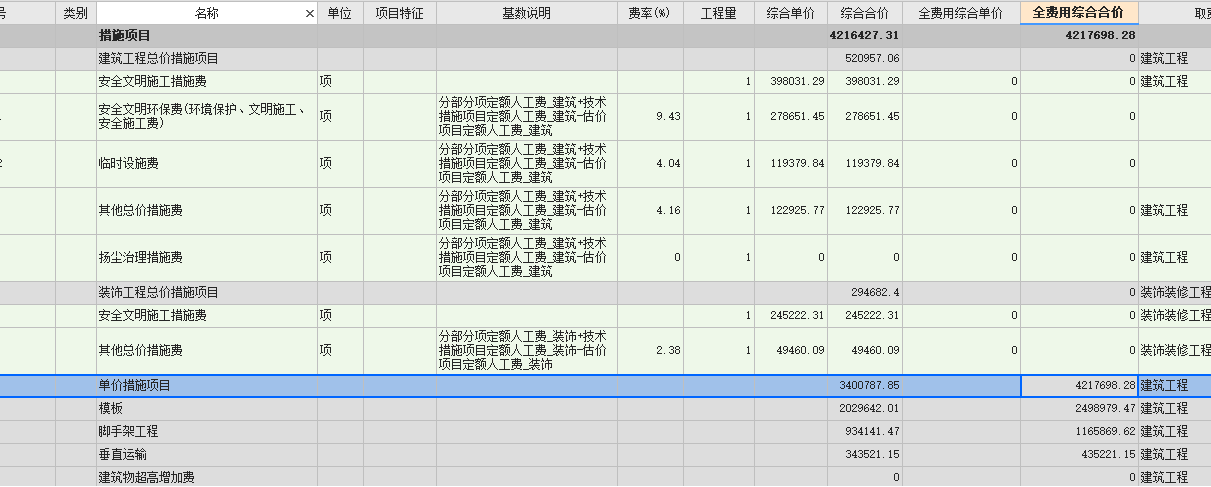
Task: Click the 综合单价 cell showing 122925.77
Action: click(x=791, y=211)
